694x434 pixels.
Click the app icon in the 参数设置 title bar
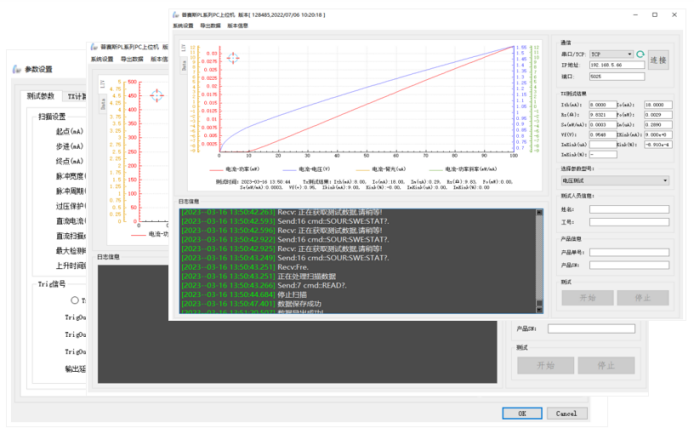click(x=17, y=69)
